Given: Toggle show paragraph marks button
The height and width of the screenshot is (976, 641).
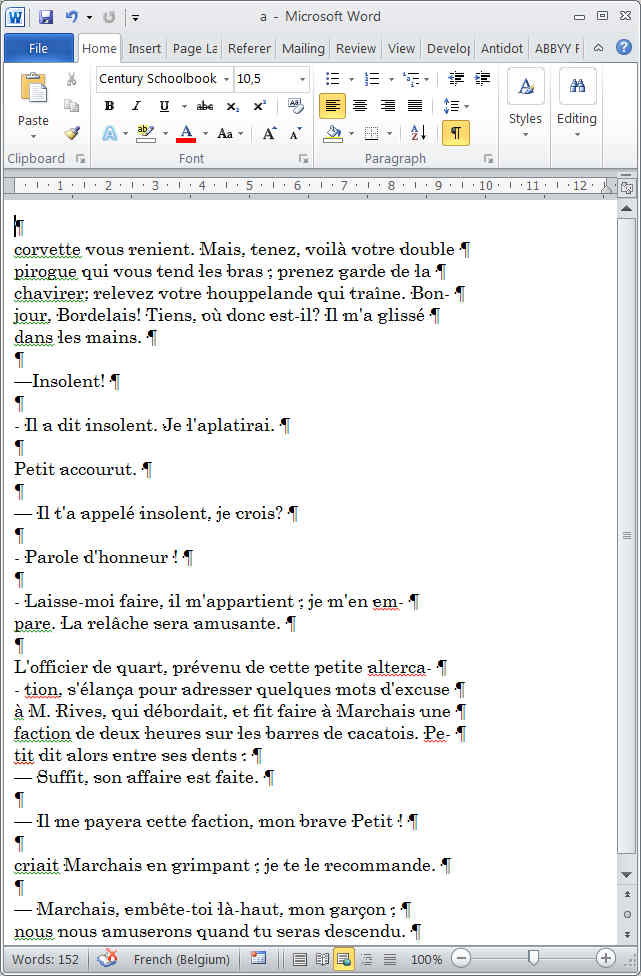Looking at the screenshot, I should 455,133.
